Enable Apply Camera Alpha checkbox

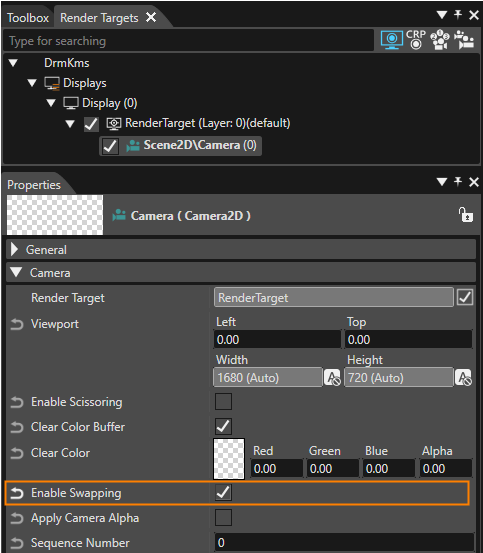coord(223,517)
